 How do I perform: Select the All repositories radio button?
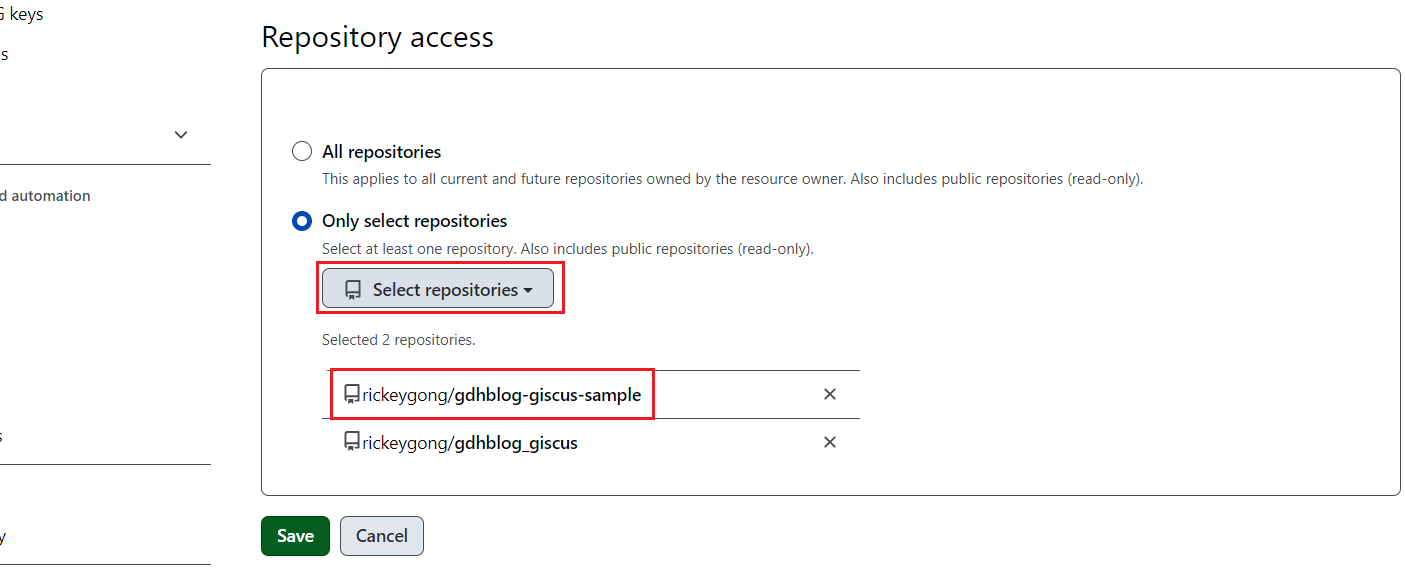(x=301, y=152)
